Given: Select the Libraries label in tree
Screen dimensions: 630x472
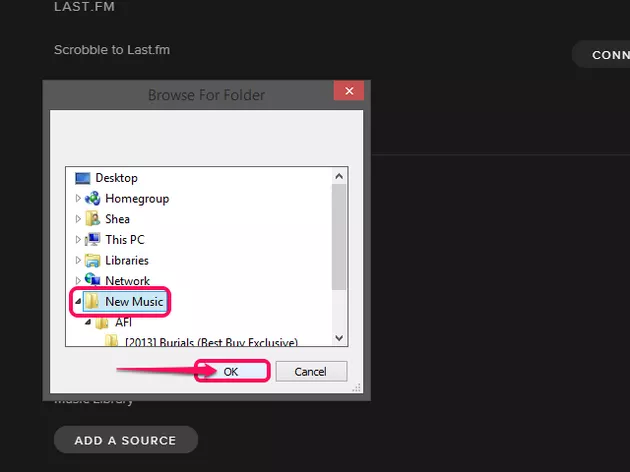Looking at the screenshot, I should click(127, 260).
